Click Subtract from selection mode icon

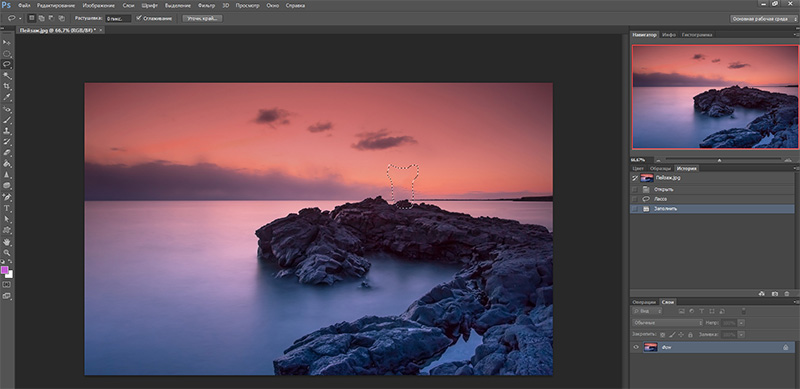[x=52, y=18]
